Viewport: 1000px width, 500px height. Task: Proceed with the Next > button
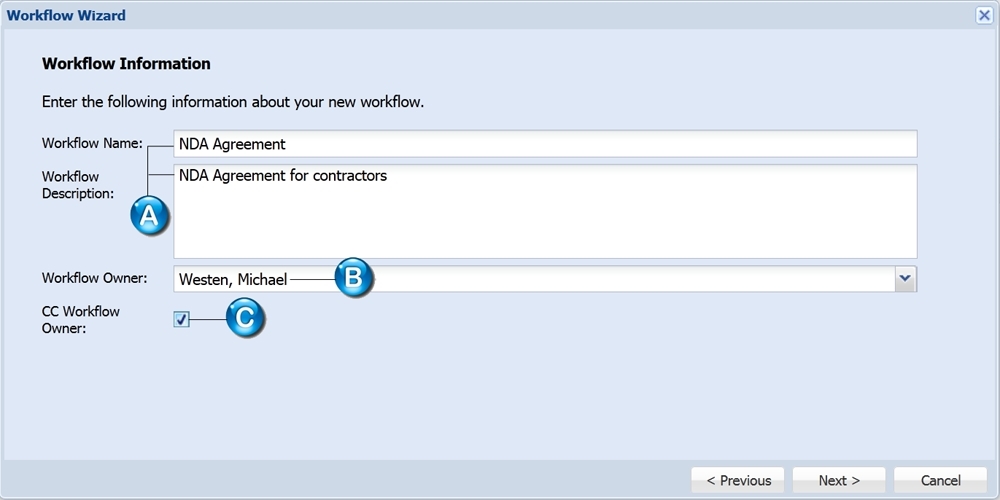coord(839,480)
